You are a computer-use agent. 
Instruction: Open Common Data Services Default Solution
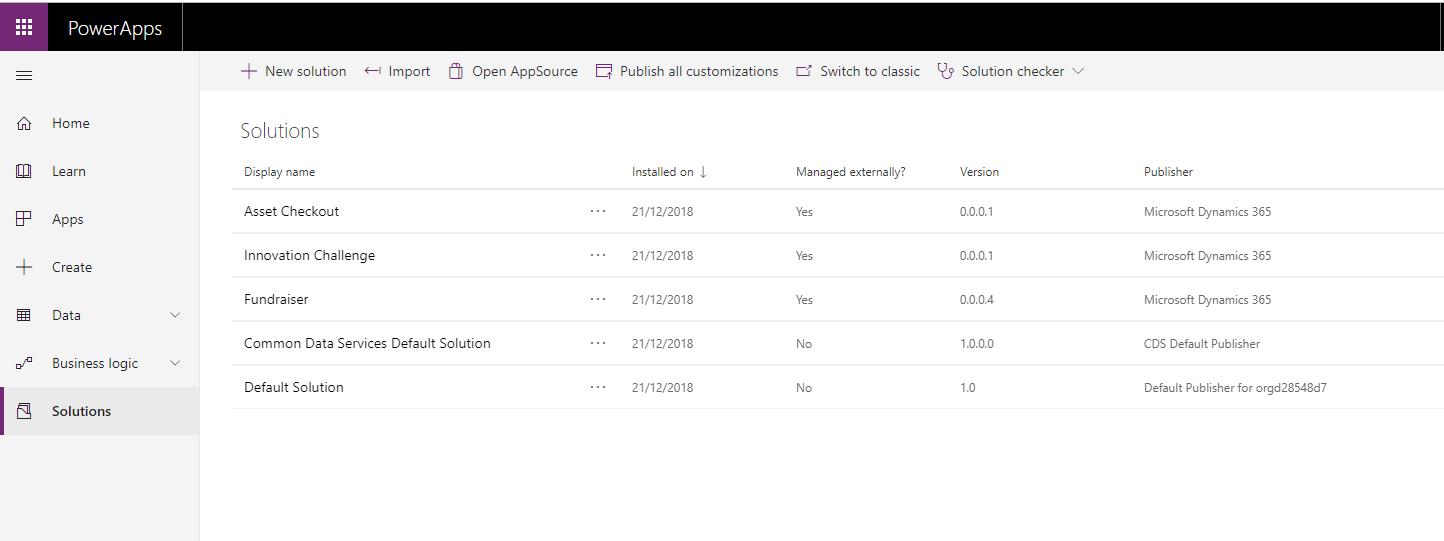click(367, 343)
